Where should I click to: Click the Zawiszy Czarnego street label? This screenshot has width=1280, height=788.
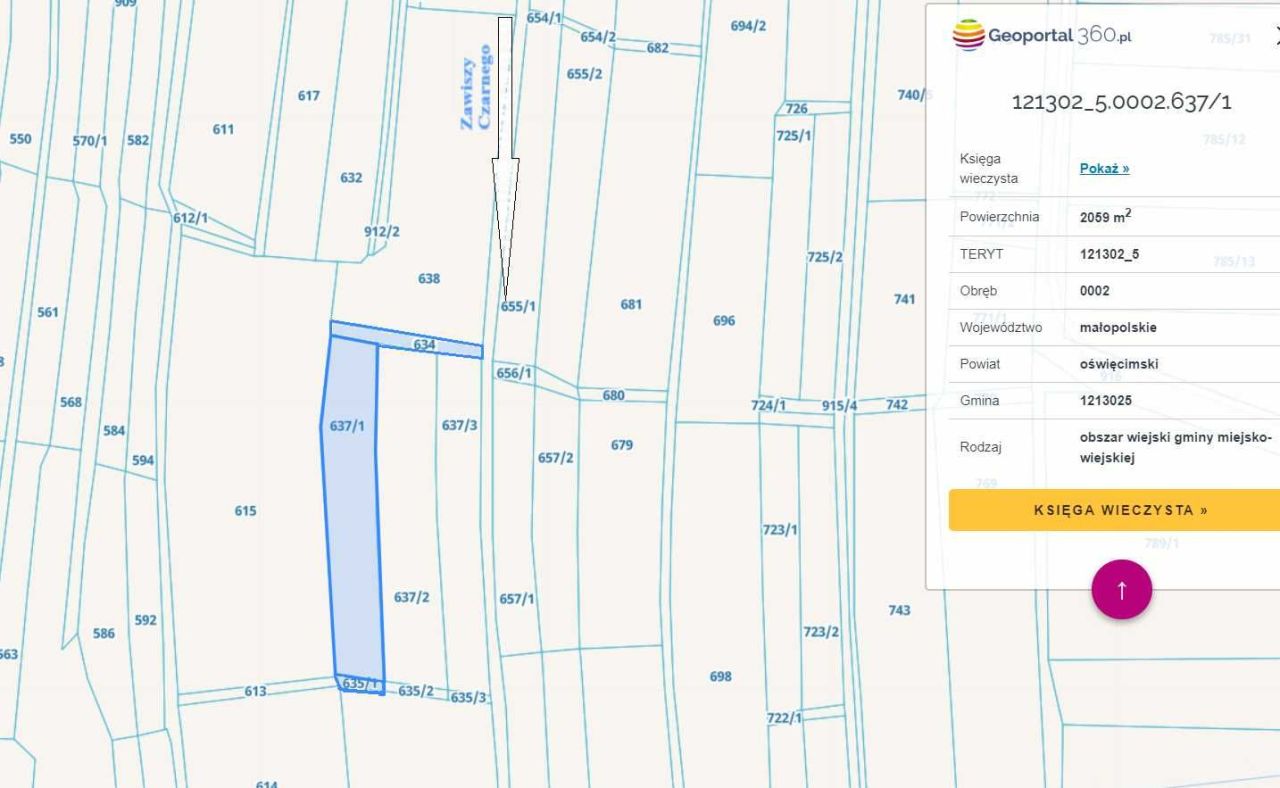pyautogui.click(x=475, y=86)
